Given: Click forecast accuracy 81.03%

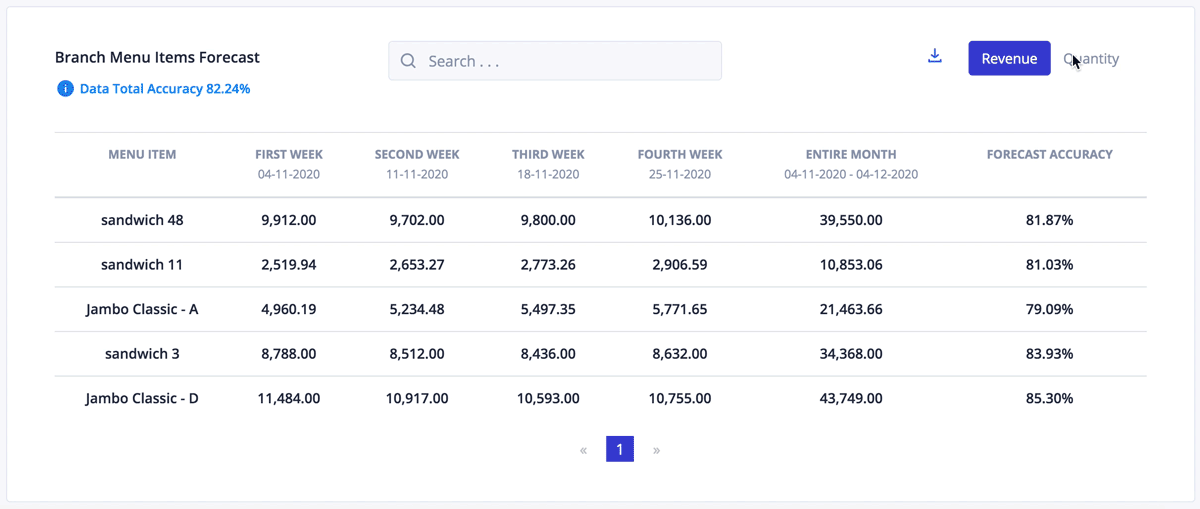Looking at the screenshot, I should tap(1050, 265).
